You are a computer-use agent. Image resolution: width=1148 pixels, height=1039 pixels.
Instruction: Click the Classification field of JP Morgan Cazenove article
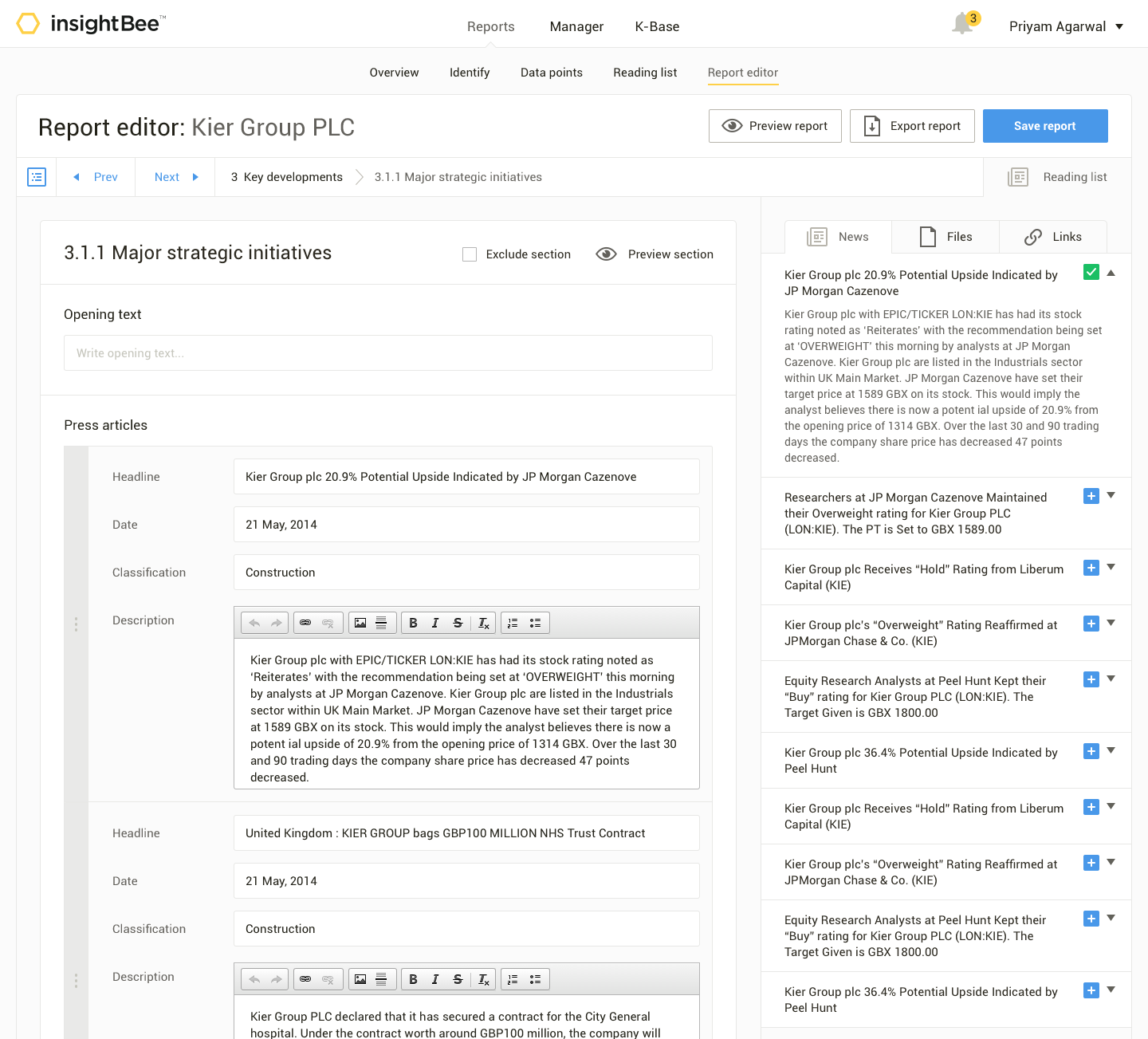point(466,573)
